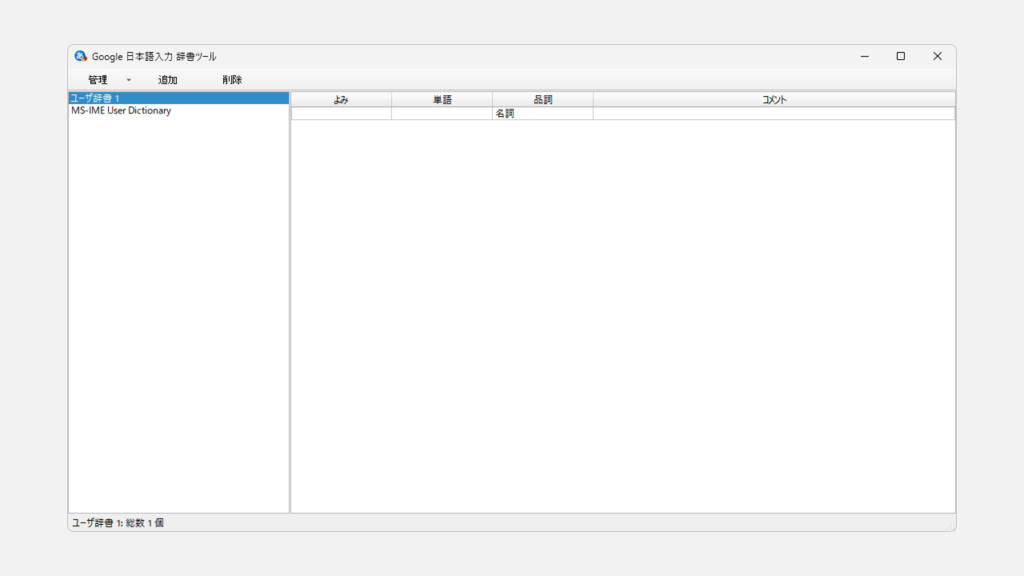Viewport: 1024px width, 576px height.
Task: Open the 名詞 part-of-speech cell
Action: [x=542, y=114]
